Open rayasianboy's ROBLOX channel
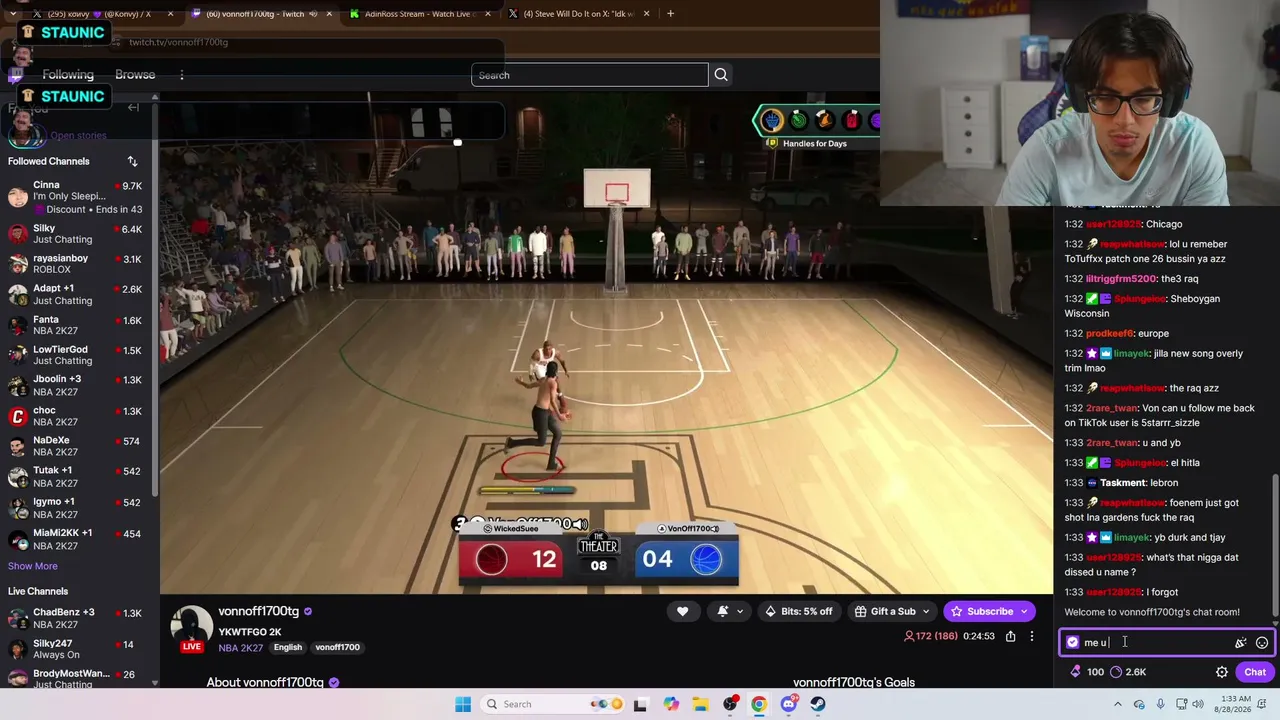 (78, 264)
